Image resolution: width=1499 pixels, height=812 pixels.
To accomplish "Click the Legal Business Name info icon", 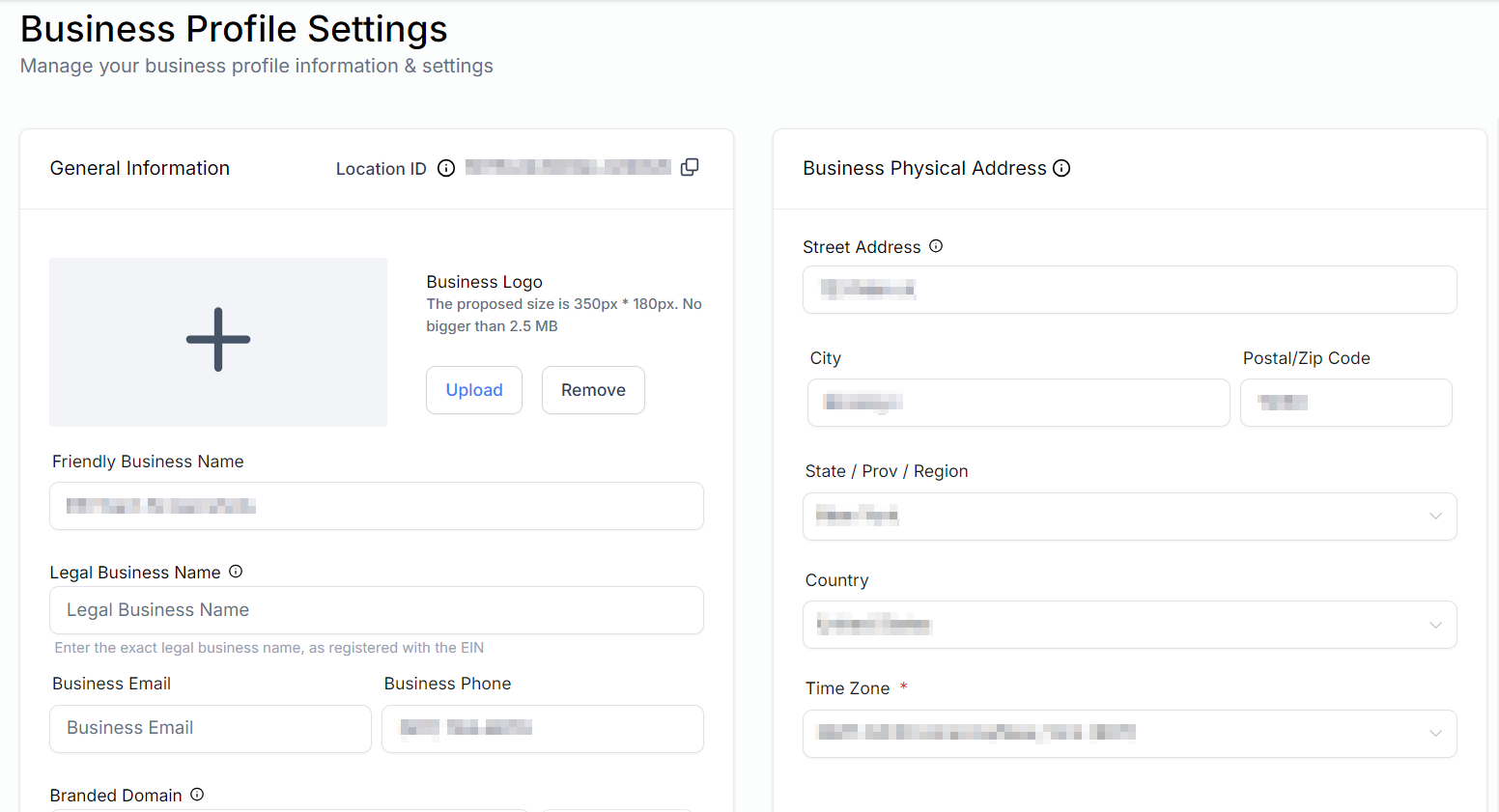I will (x=236, y=572).
